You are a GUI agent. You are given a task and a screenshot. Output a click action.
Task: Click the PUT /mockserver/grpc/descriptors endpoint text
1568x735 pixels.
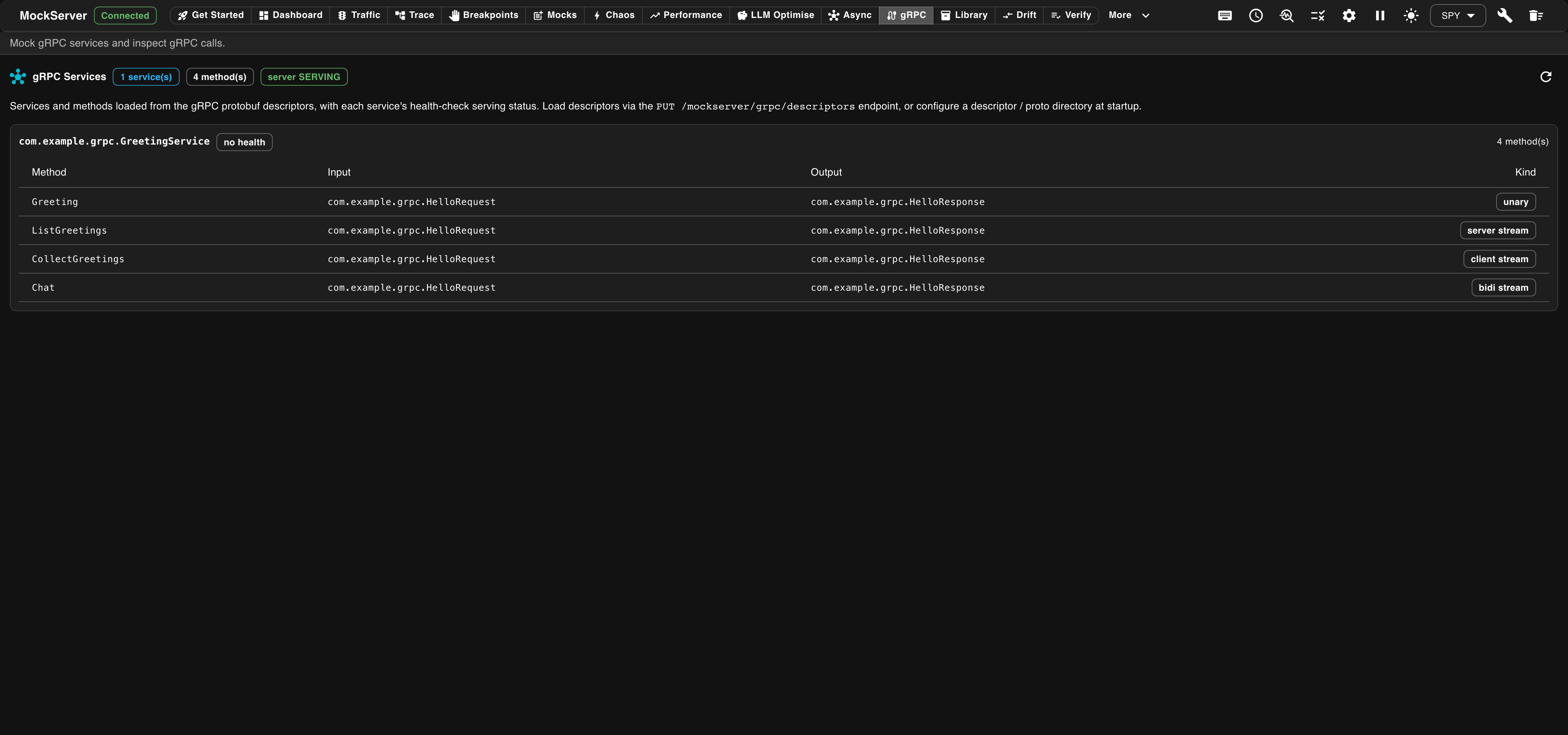[755, 107]
